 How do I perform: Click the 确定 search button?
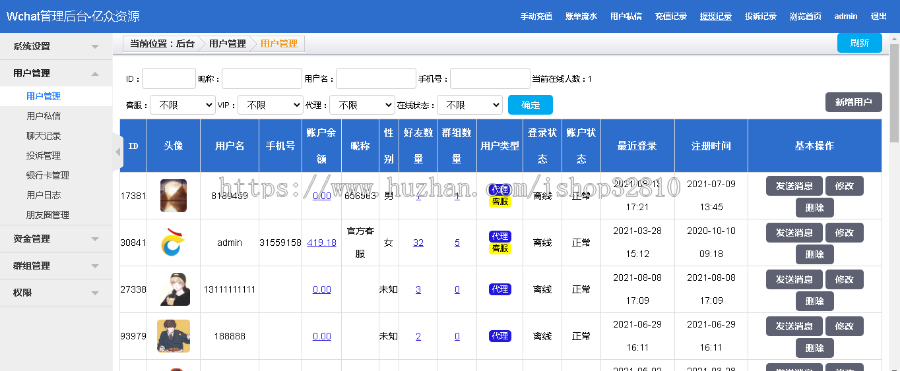coord(530,105)
